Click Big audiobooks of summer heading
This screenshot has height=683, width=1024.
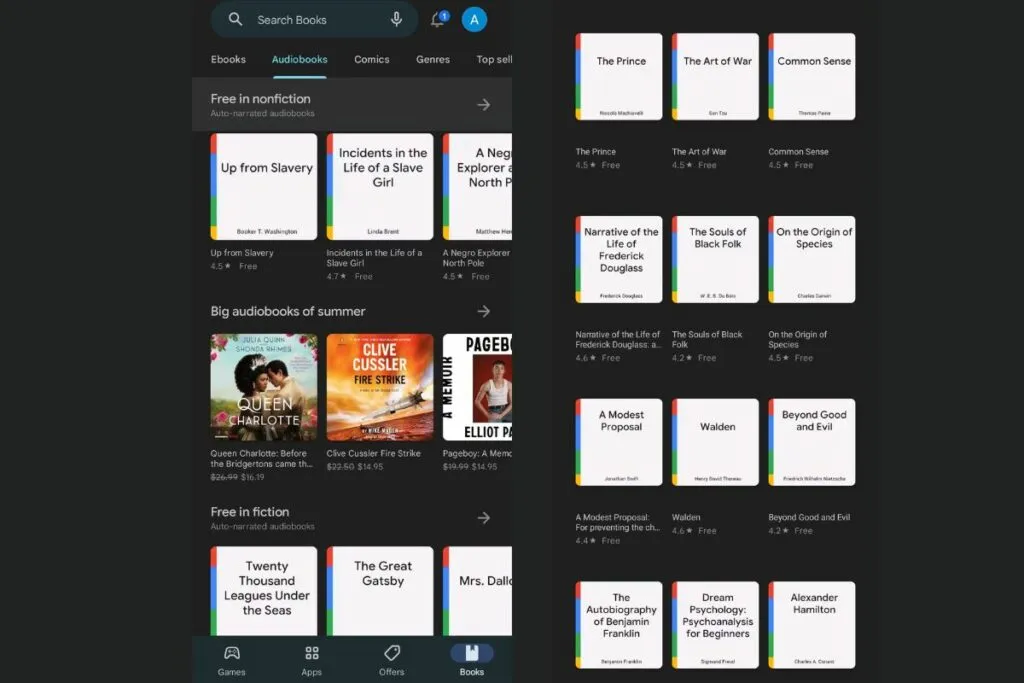[x=288, y=311]
